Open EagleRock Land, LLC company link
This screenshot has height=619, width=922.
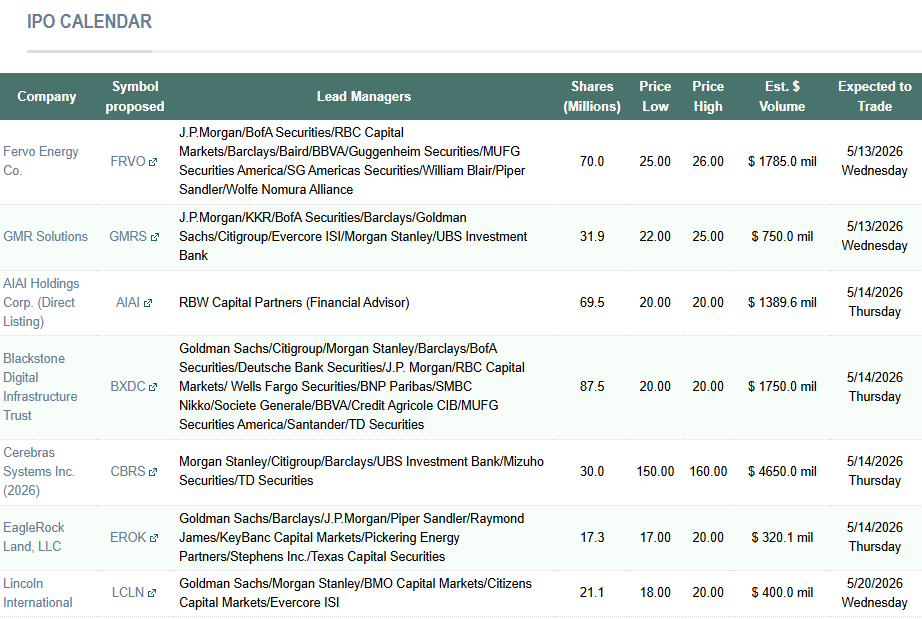(34, 537)
